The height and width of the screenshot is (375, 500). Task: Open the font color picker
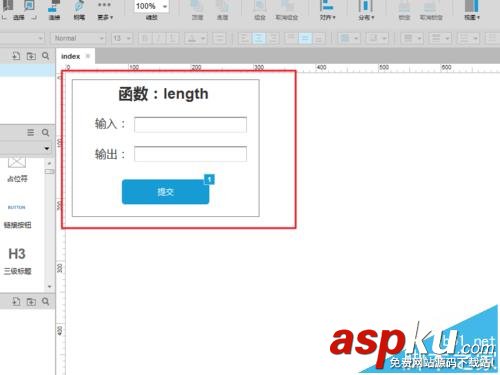[x=195, y=38]
